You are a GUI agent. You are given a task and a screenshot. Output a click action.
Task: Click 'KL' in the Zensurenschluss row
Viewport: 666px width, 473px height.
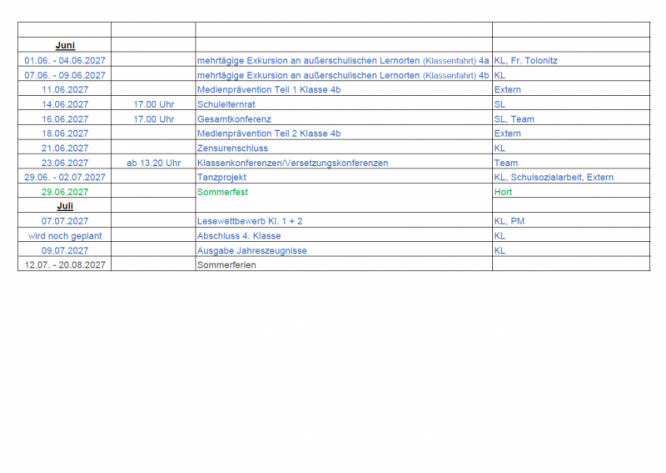pyautogui.click(x=500, y=148)
